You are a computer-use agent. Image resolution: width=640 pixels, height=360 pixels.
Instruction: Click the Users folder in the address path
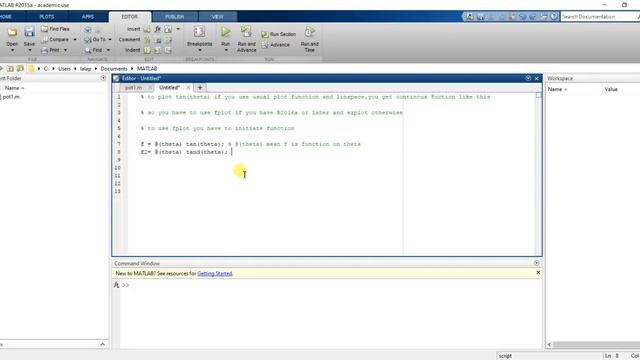click(x=64, y=69)
